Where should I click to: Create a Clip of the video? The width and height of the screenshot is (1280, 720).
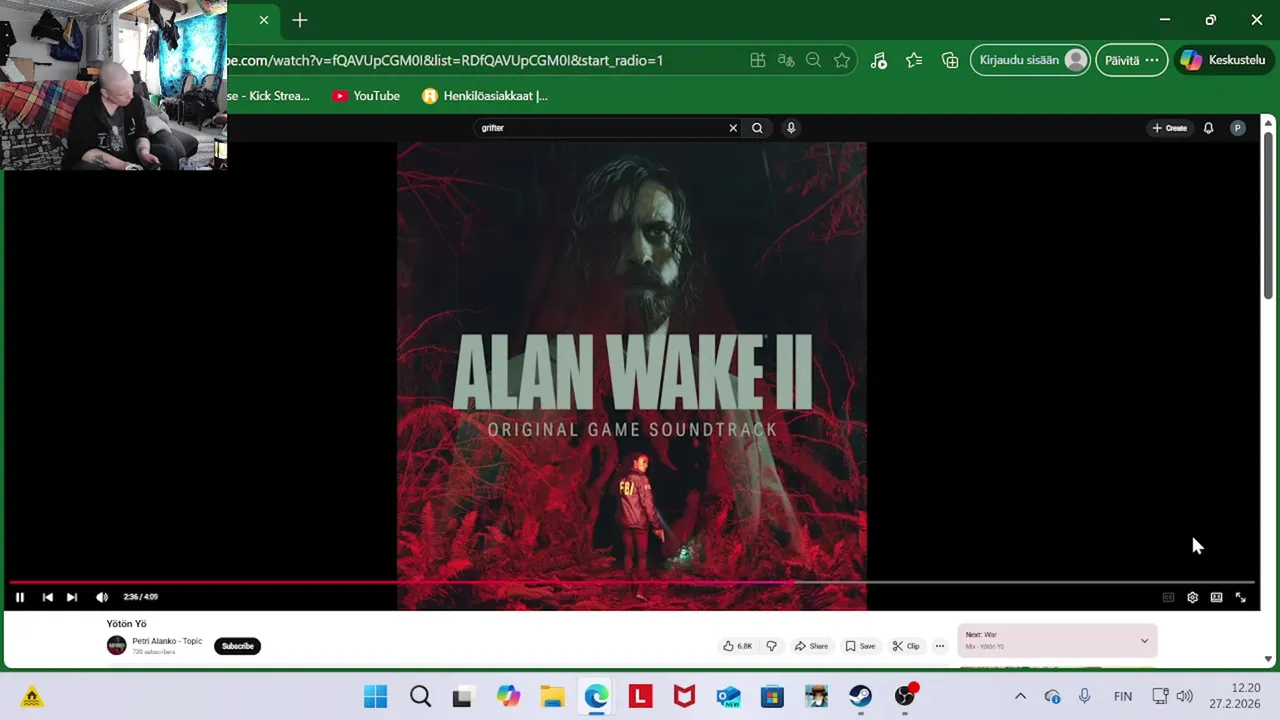[x=906, y=646]
